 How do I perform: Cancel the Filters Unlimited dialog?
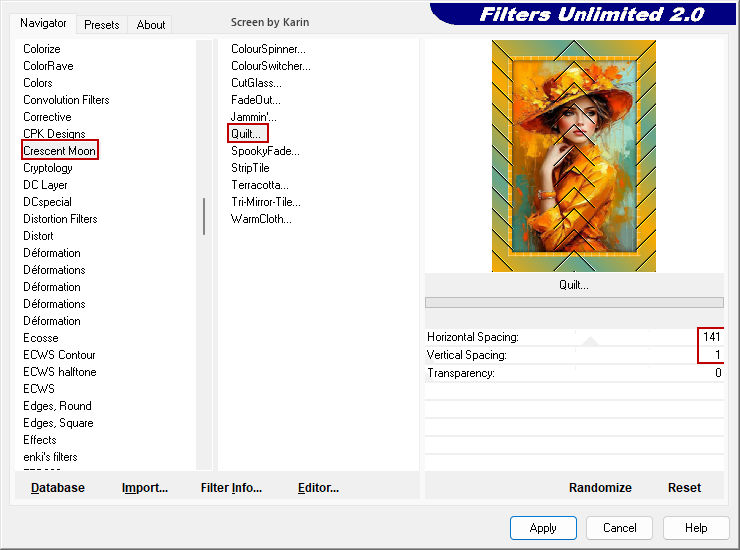point(619,528)
